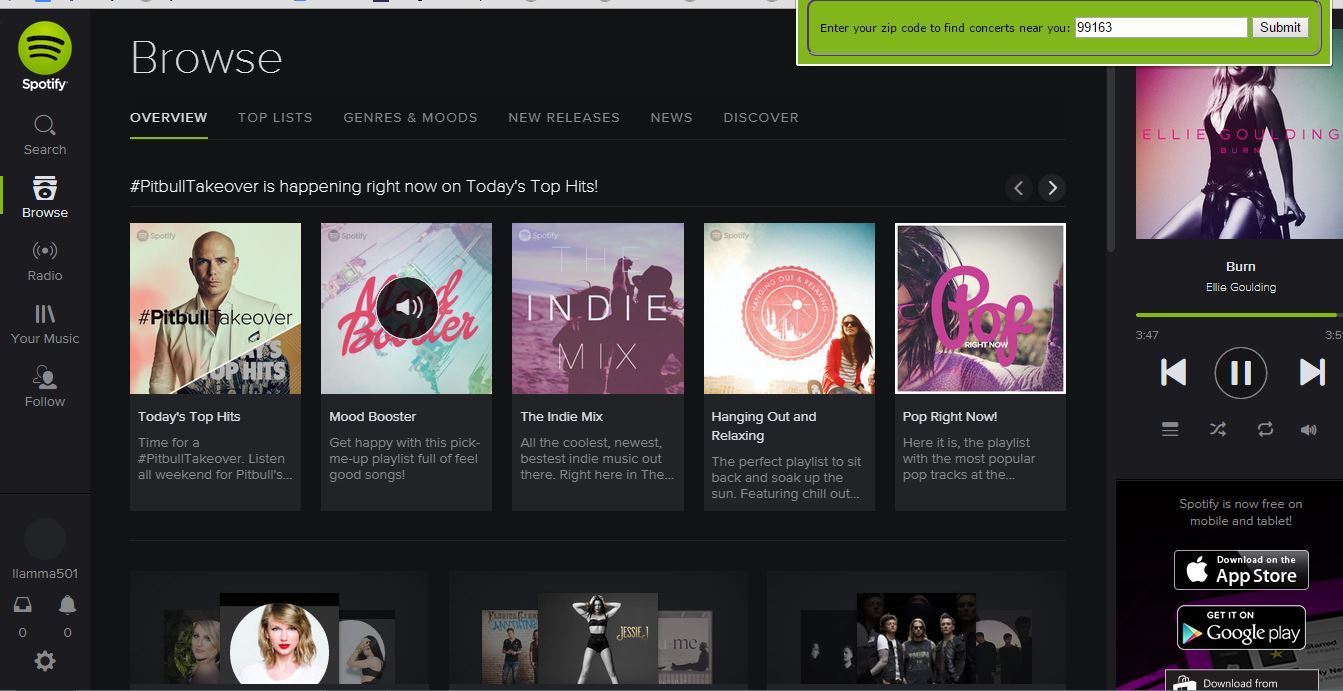
Task: Click the elapsed time 3:47
Action: tap(1147, 335)
